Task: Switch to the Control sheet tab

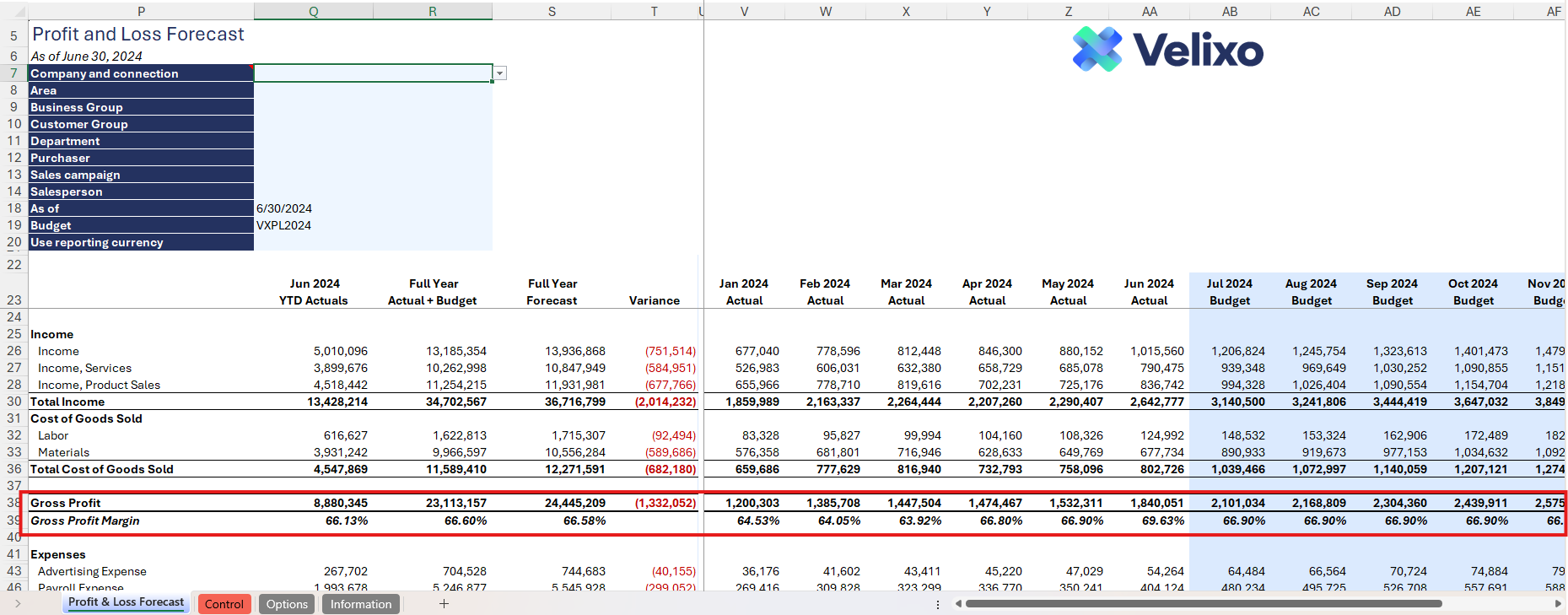Action: (x=224, y=604)
